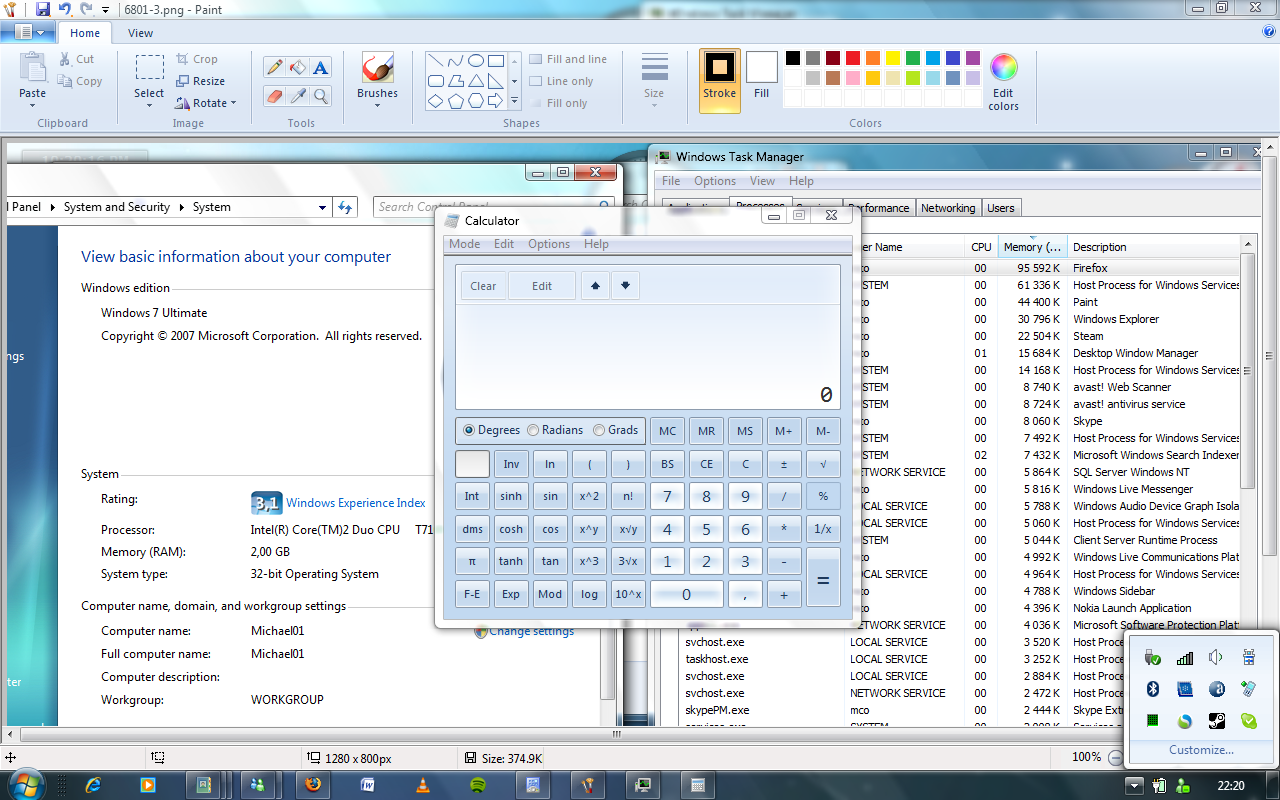The height and width of the screenshot is (800, 1280).
Task: Click the Windows Start orb
Action: tap(27, 783)
